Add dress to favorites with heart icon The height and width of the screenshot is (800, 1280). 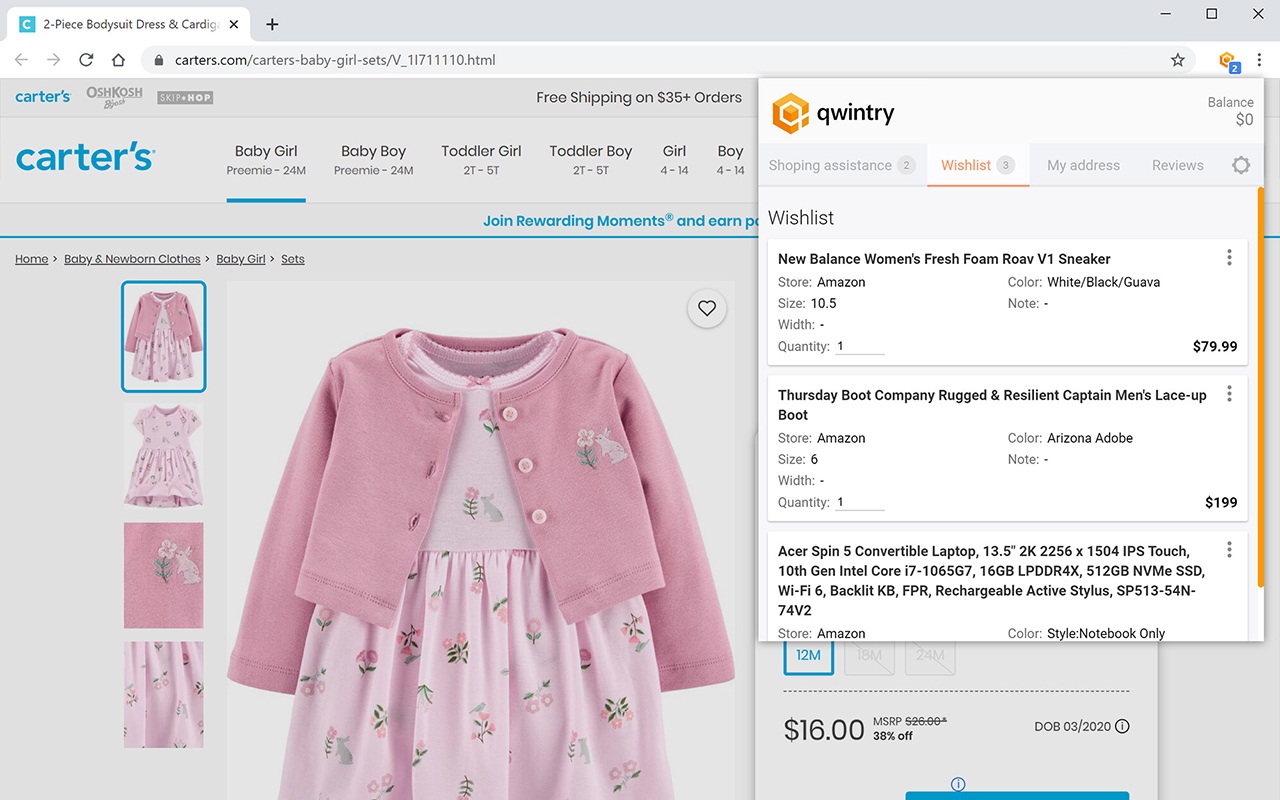[707, 309]
